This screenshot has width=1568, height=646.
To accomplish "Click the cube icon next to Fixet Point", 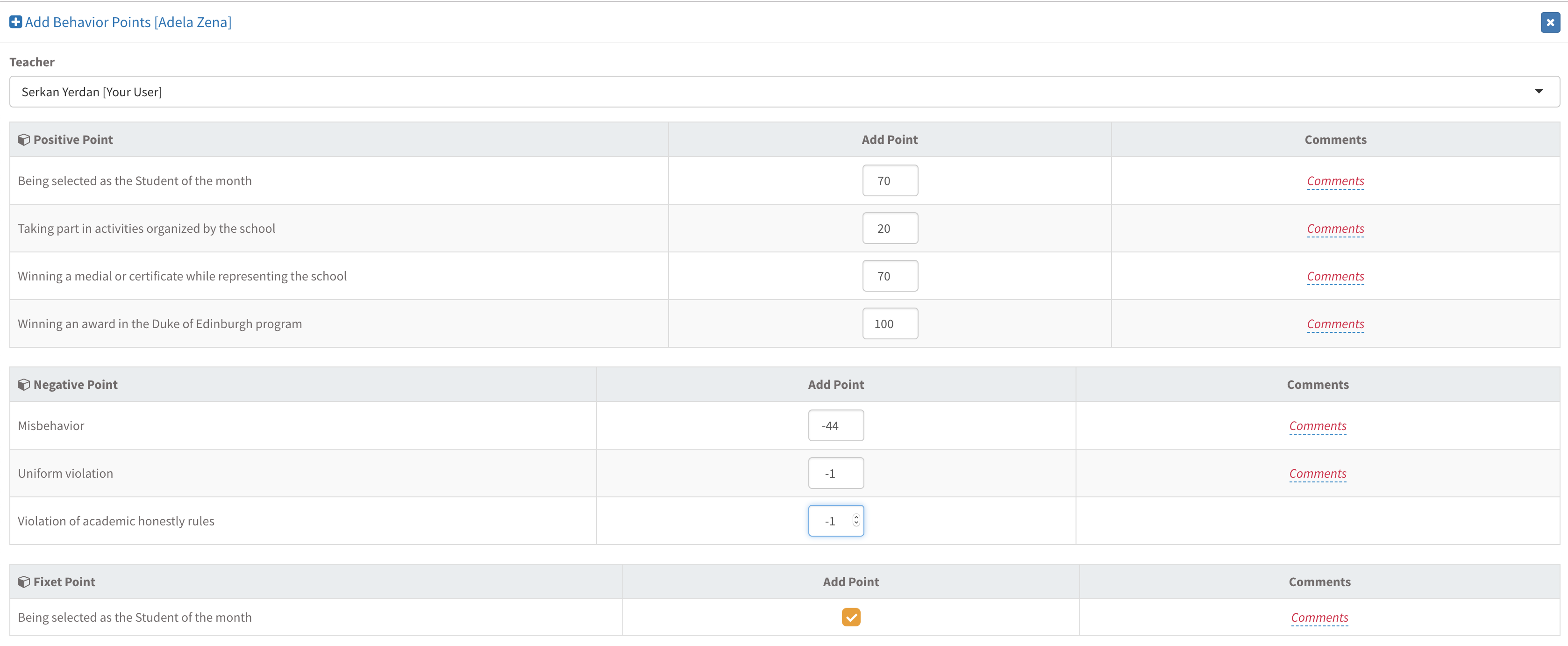I will 24,582.
